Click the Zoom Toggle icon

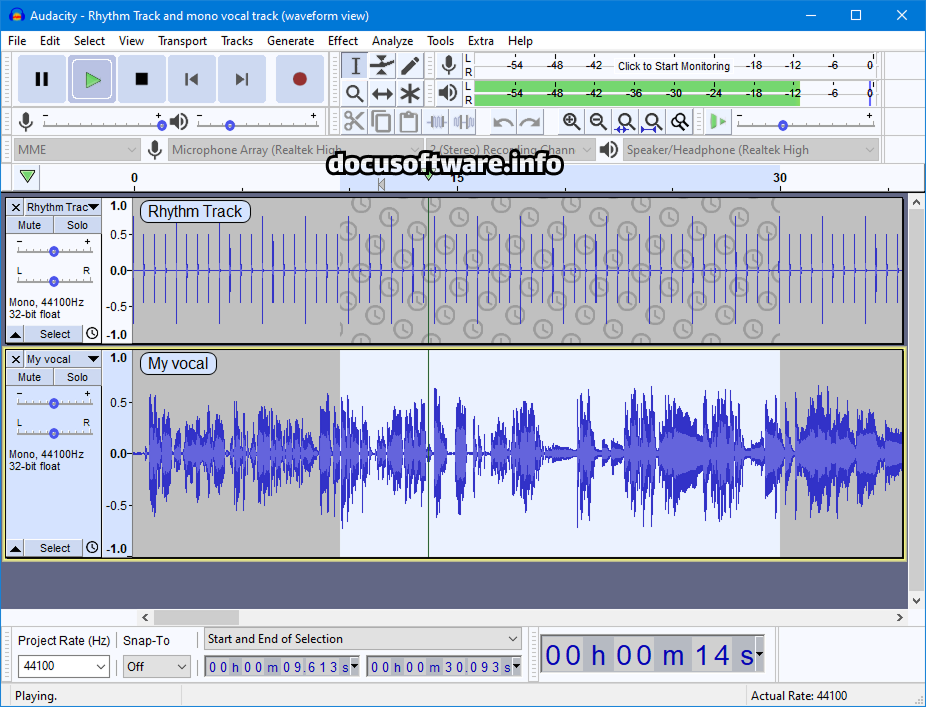(679, 122)
